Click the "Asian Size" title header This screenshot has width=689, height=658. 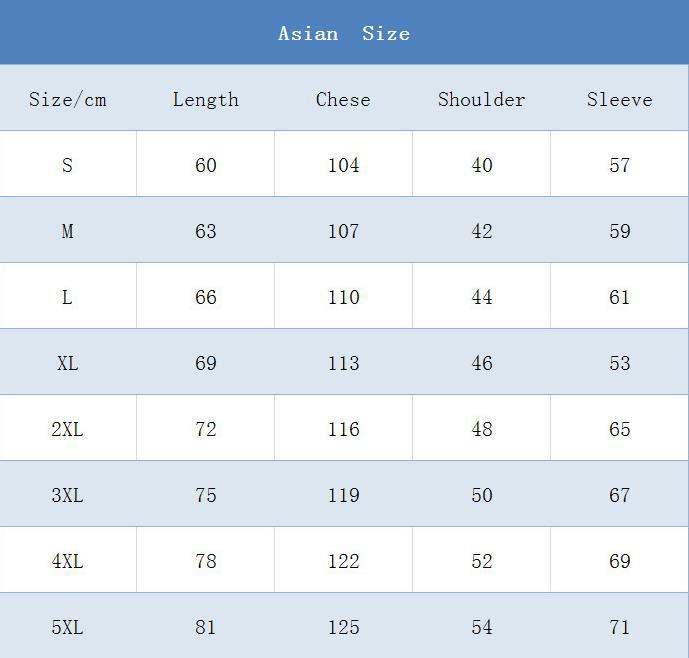click(344, 33)
